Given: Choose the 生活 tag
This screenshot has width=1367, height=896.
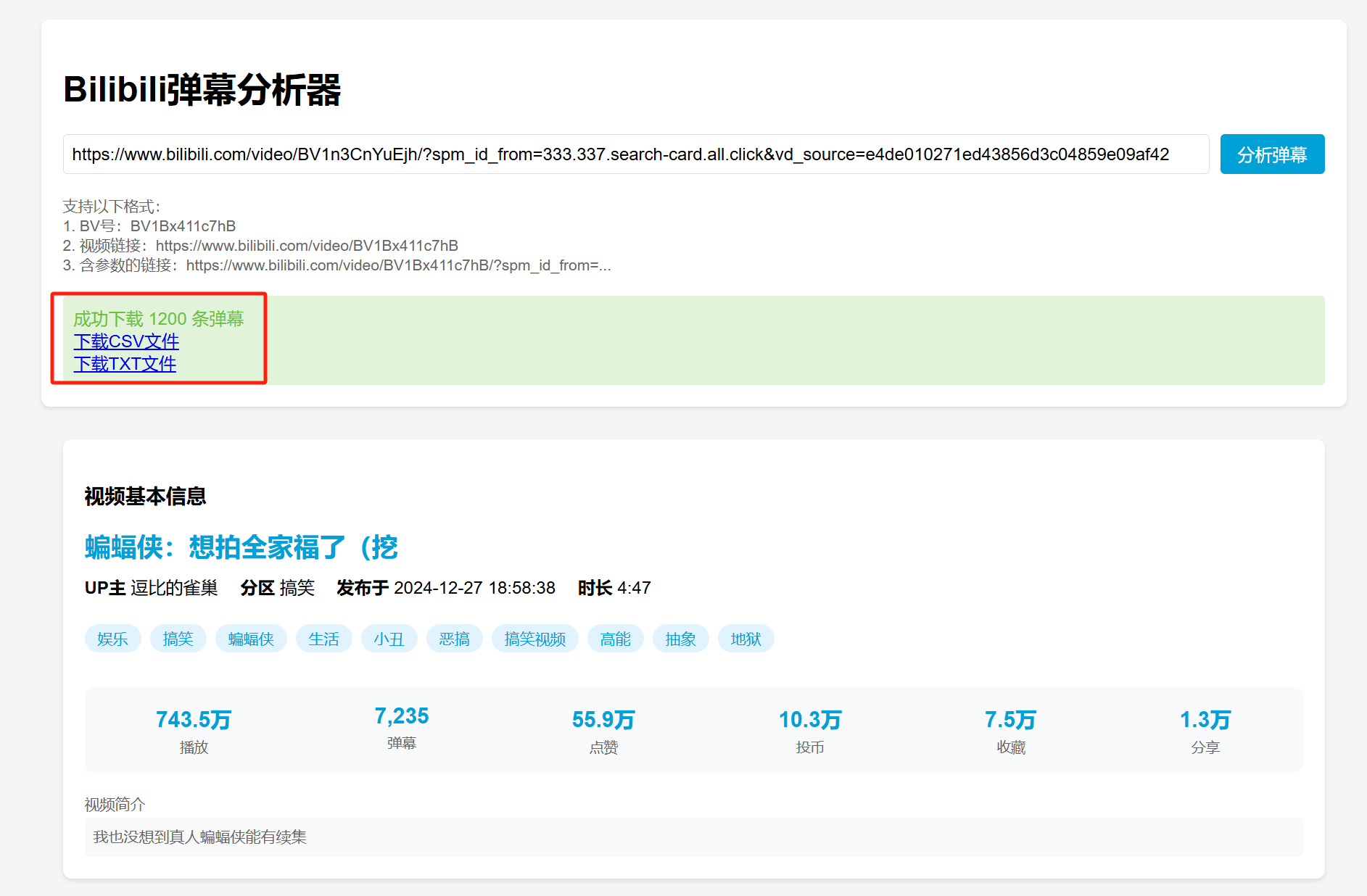Looking at the screenshot, I should 323,639.
